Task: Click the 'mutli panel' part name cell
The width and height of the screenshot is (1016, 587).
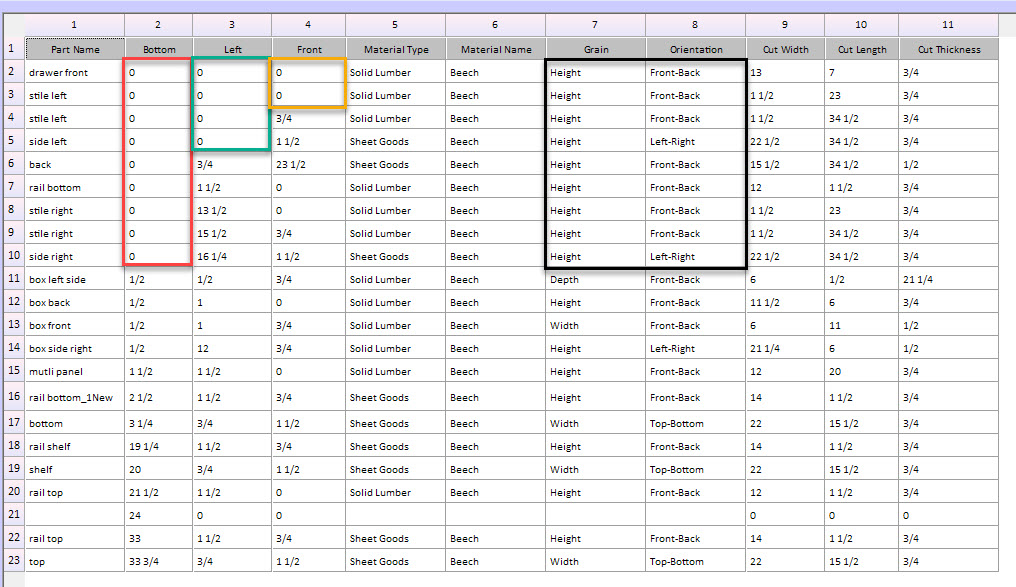Action: pos(75,371)
